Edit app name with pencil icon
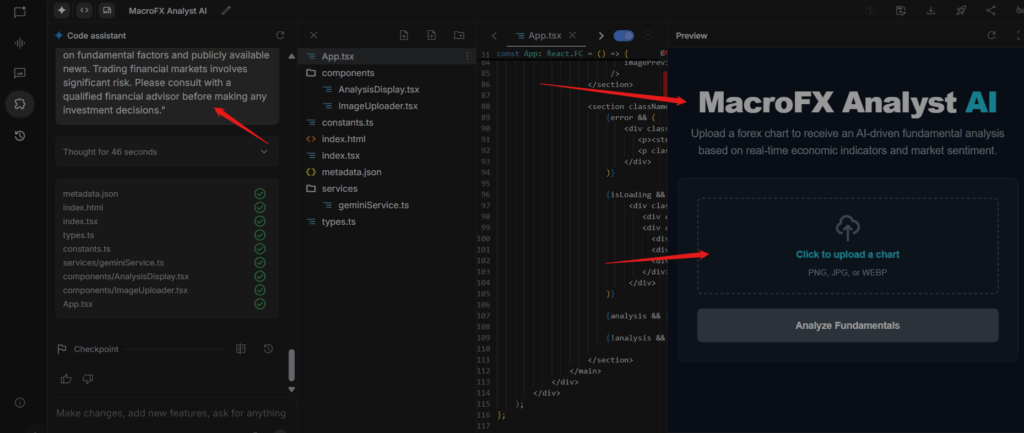The image size is (1024, 433). click(226, 10)
